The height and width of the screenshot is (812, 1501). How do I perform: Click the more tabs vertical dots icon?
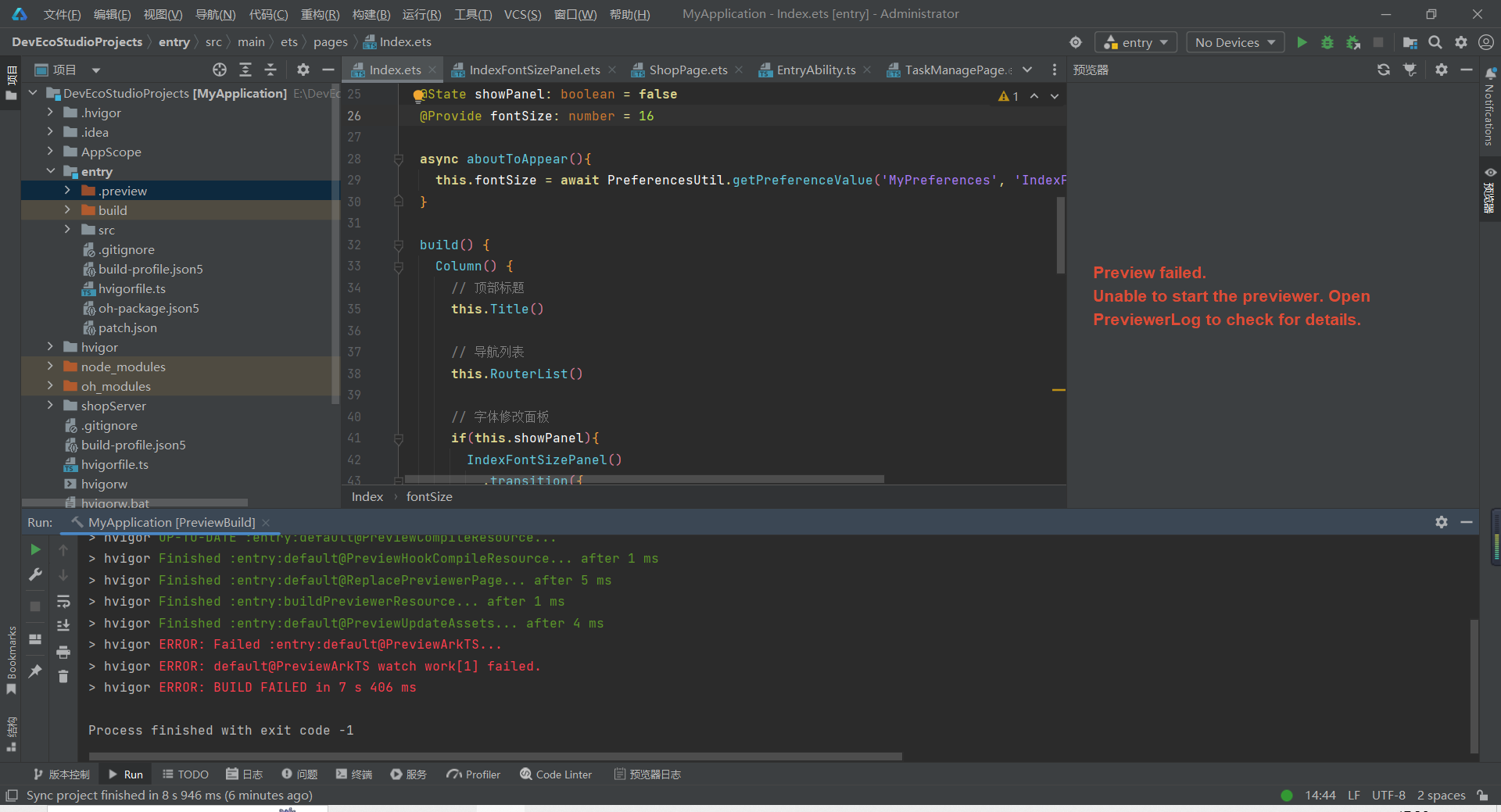coord(1055,70)
